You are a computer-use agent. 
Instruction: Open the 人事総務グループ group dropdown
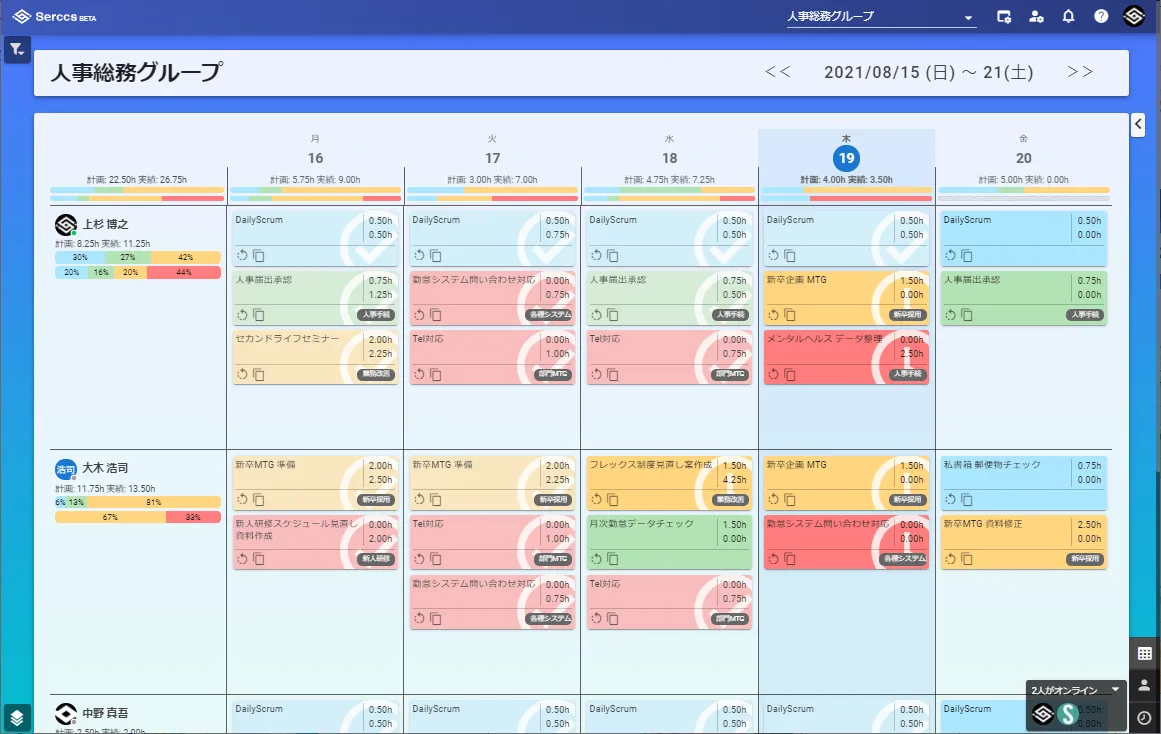(x=881, y=17)
